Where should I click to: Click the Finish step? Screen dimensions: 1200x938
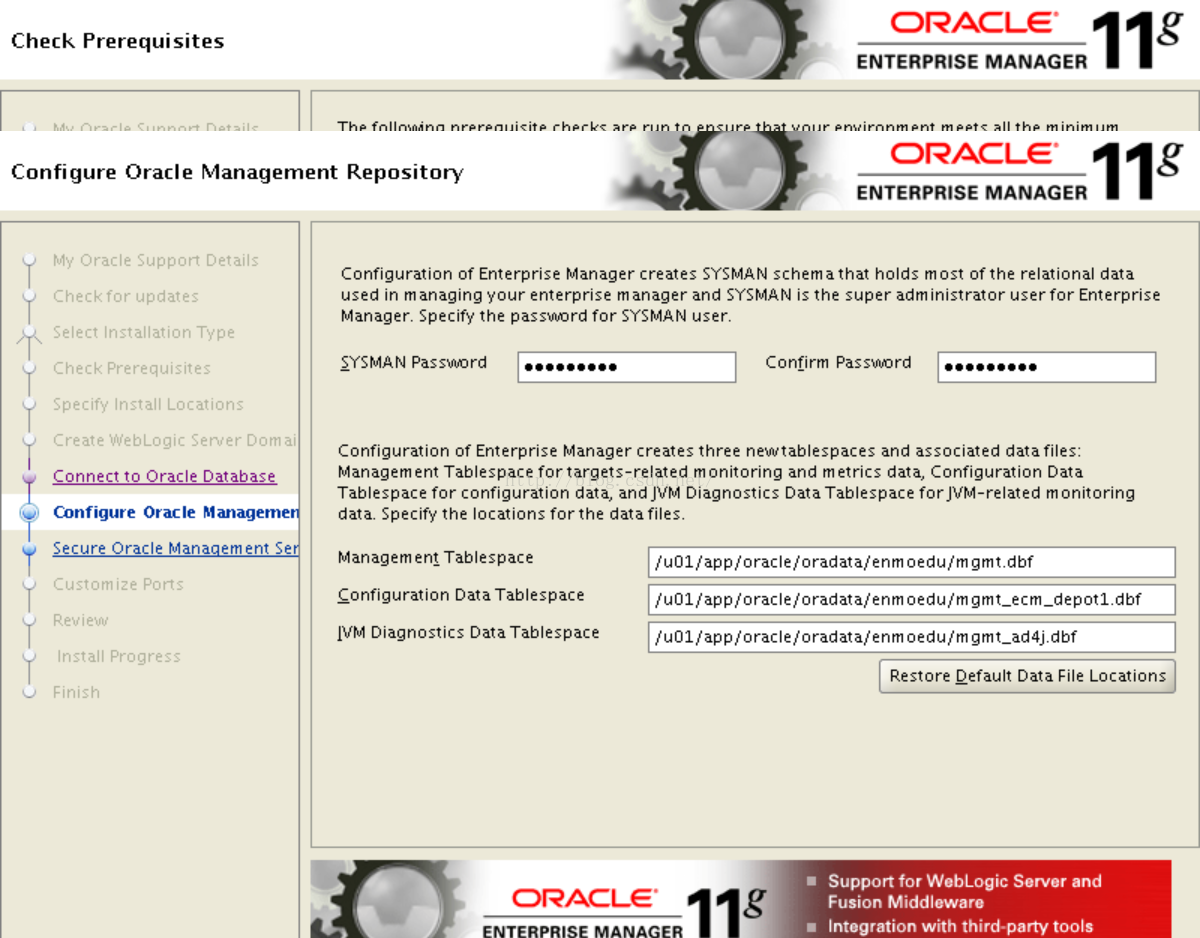click(x=76, y=692)
